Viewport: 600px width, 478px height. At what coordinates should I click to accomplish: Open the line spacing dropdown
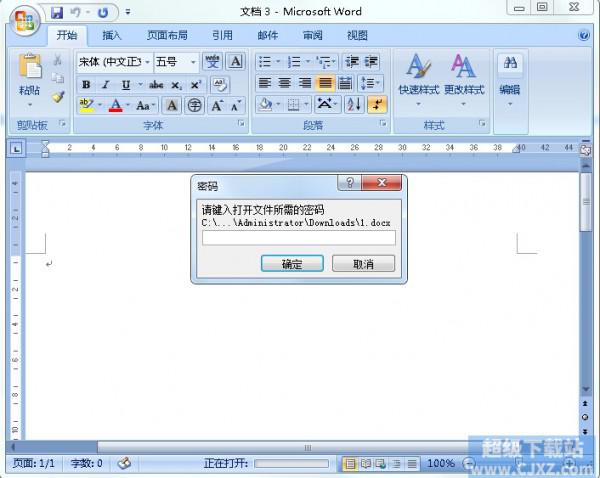point(370,83)
